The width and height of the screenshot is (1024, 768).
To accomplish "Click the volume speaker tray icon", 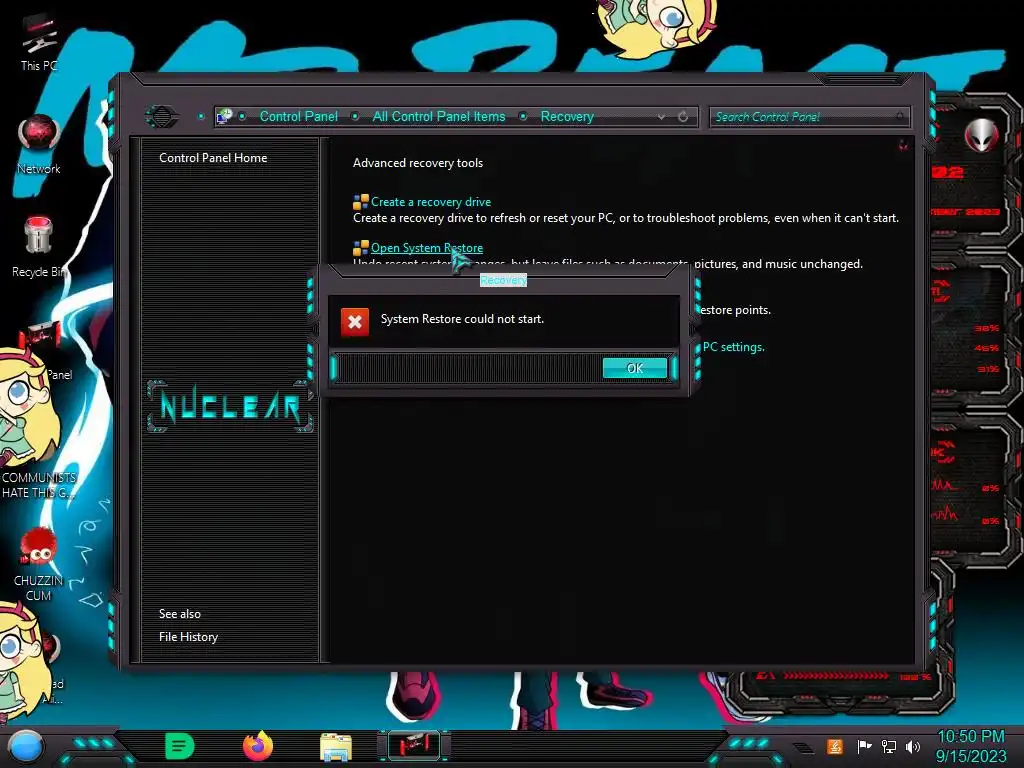I will point(913,746).
